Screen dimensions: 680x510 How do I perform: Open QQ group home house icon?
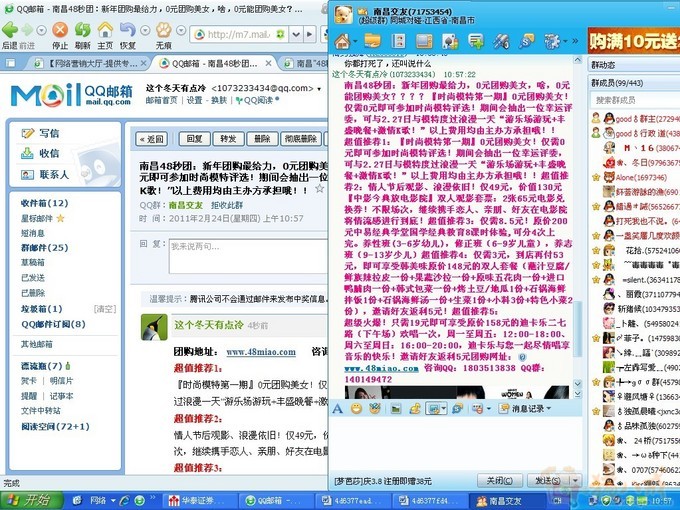pyautogui.click(x=342, y=42)
